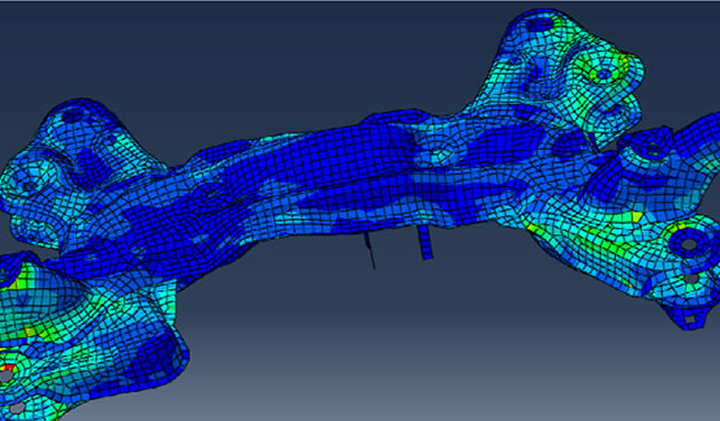
Task: Select the slanted thin pin under the beam
Action: [x=368, y=252]
